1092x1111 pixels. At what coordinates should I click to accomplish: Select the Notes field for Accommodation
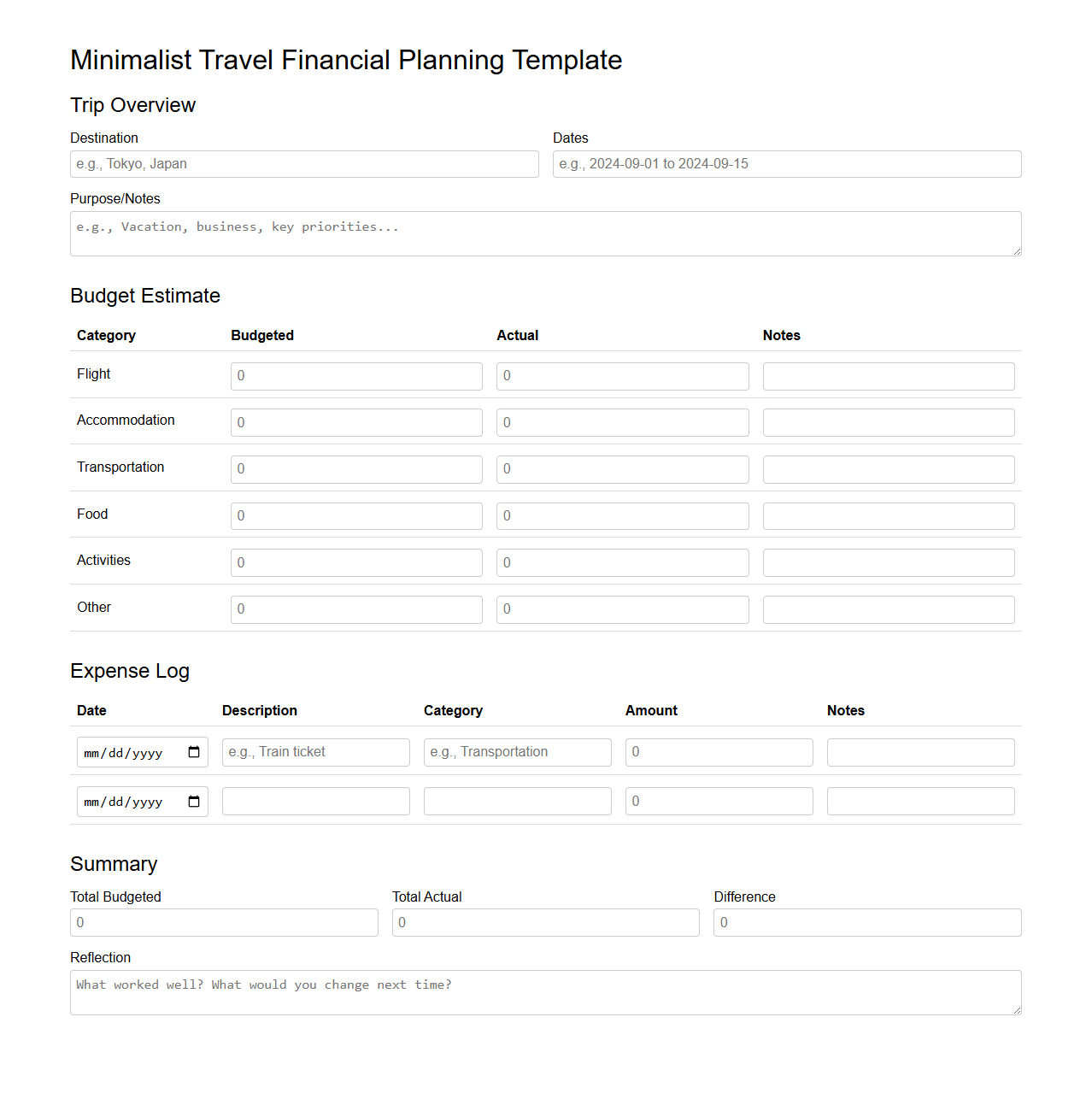(888, 422)
